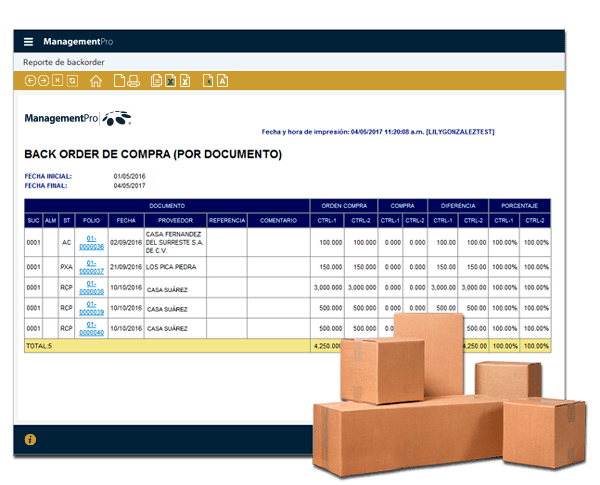Click the DIFERENCIA group header
Image resolution: width=600 pixels, height=485 pixels.
(x=458, y=206)
